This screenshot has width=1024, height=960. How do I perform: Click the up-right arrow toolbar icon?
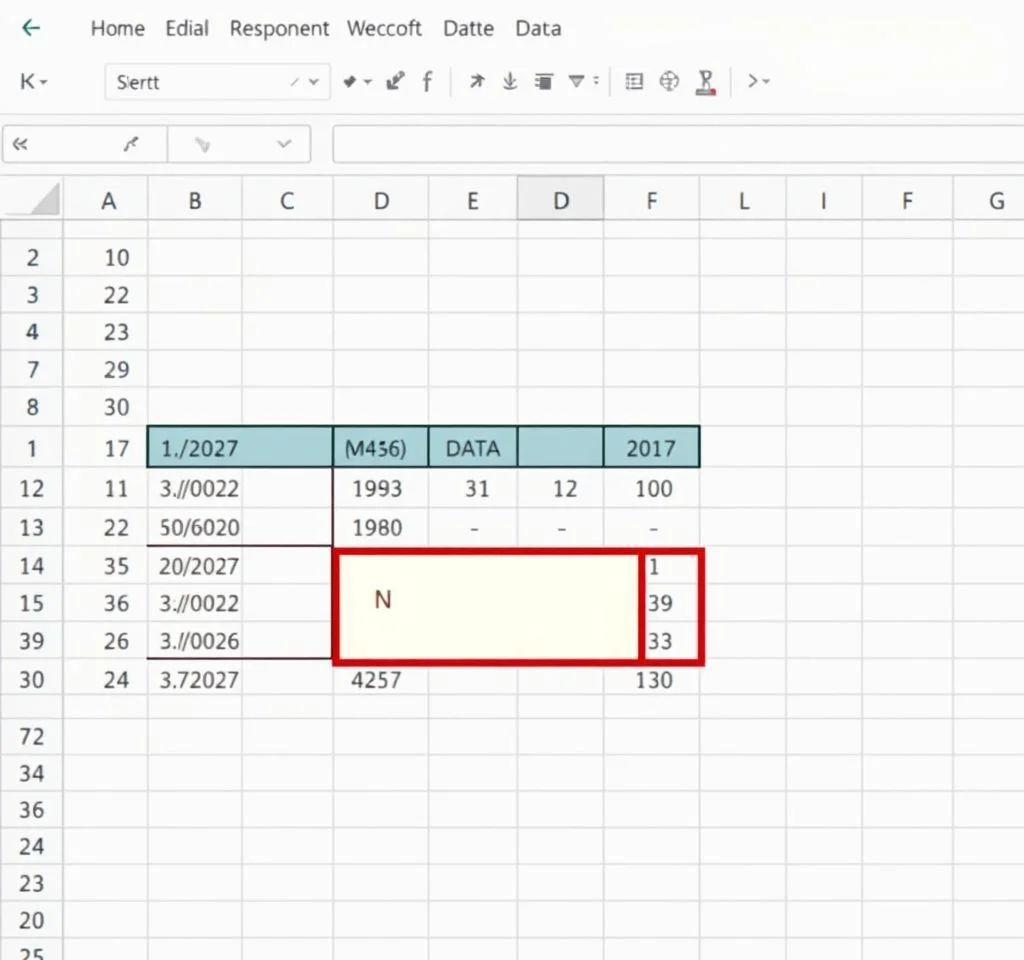476,82
